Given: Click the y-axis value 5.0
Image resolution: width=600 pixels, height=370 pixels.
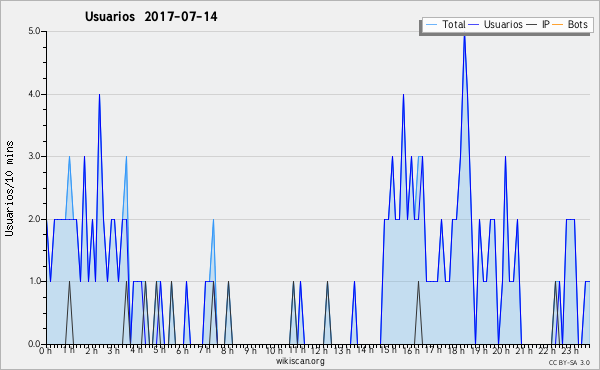Looking at the screenshot, I should (x=34, y=31).
